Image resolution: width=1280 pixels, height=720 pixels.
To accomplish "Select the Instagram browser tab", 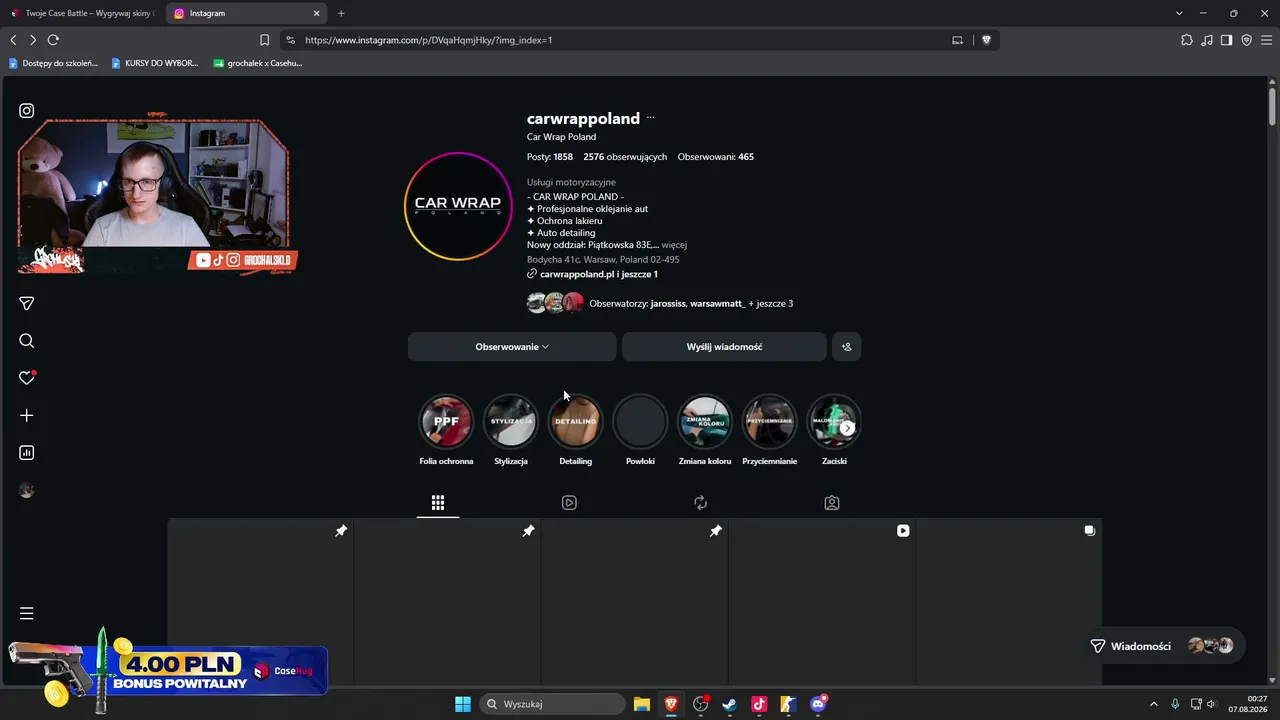I will point(246,13).
